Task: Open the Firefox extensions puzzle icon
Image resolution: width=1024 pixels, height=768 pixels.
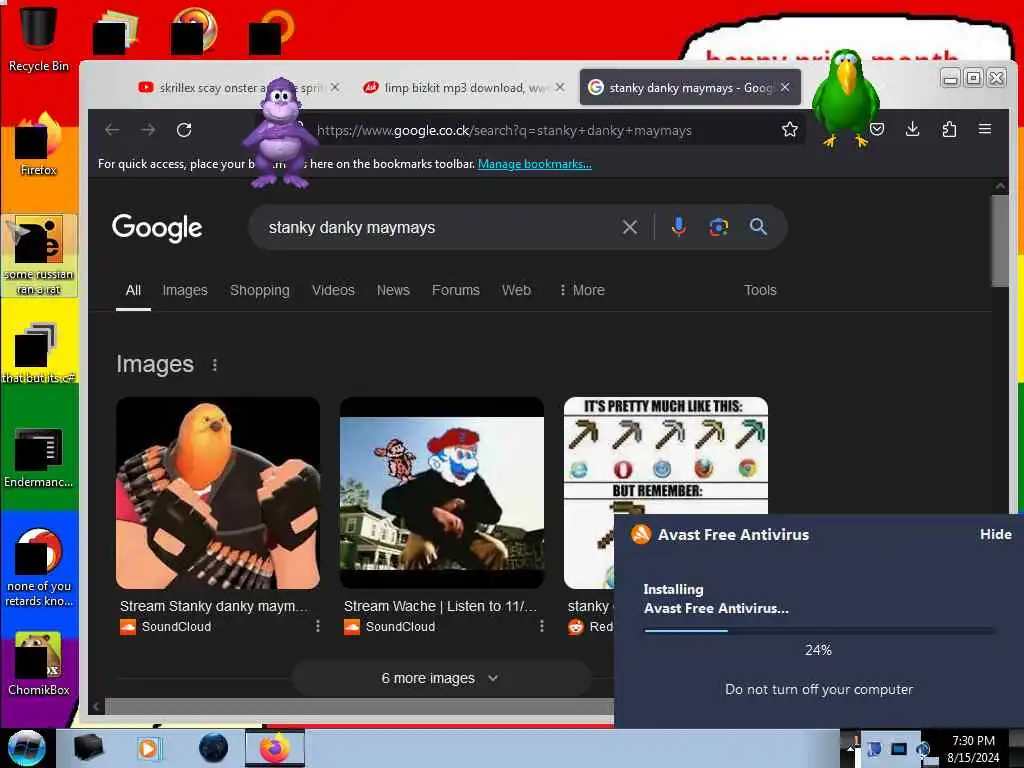Action: coord(950,129)
